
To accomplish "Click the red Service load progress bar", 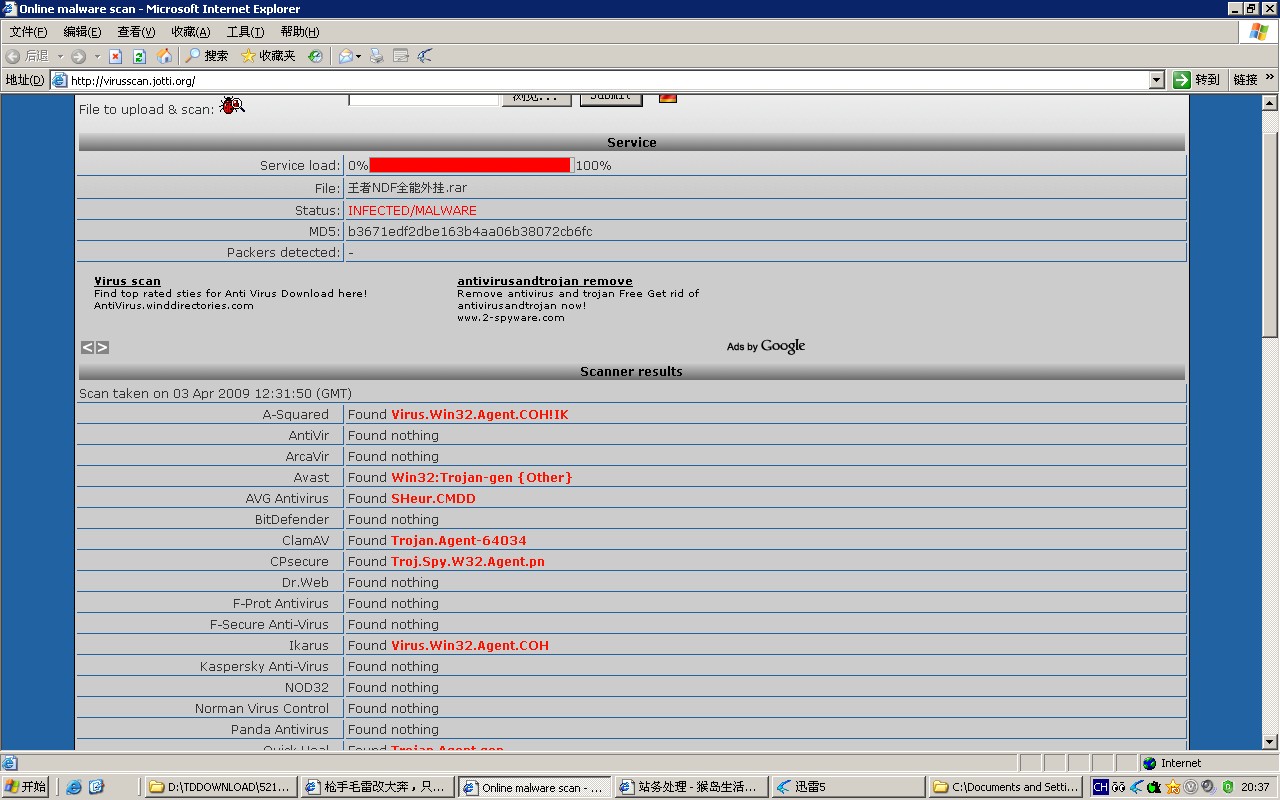I will pyautogui.click(x=470, y=165).
